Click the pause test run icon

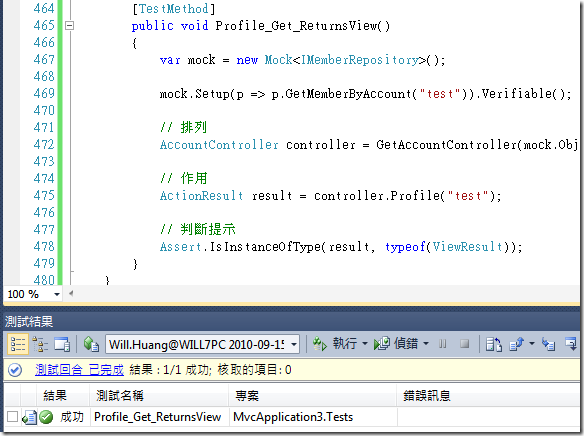coord(442,344)
